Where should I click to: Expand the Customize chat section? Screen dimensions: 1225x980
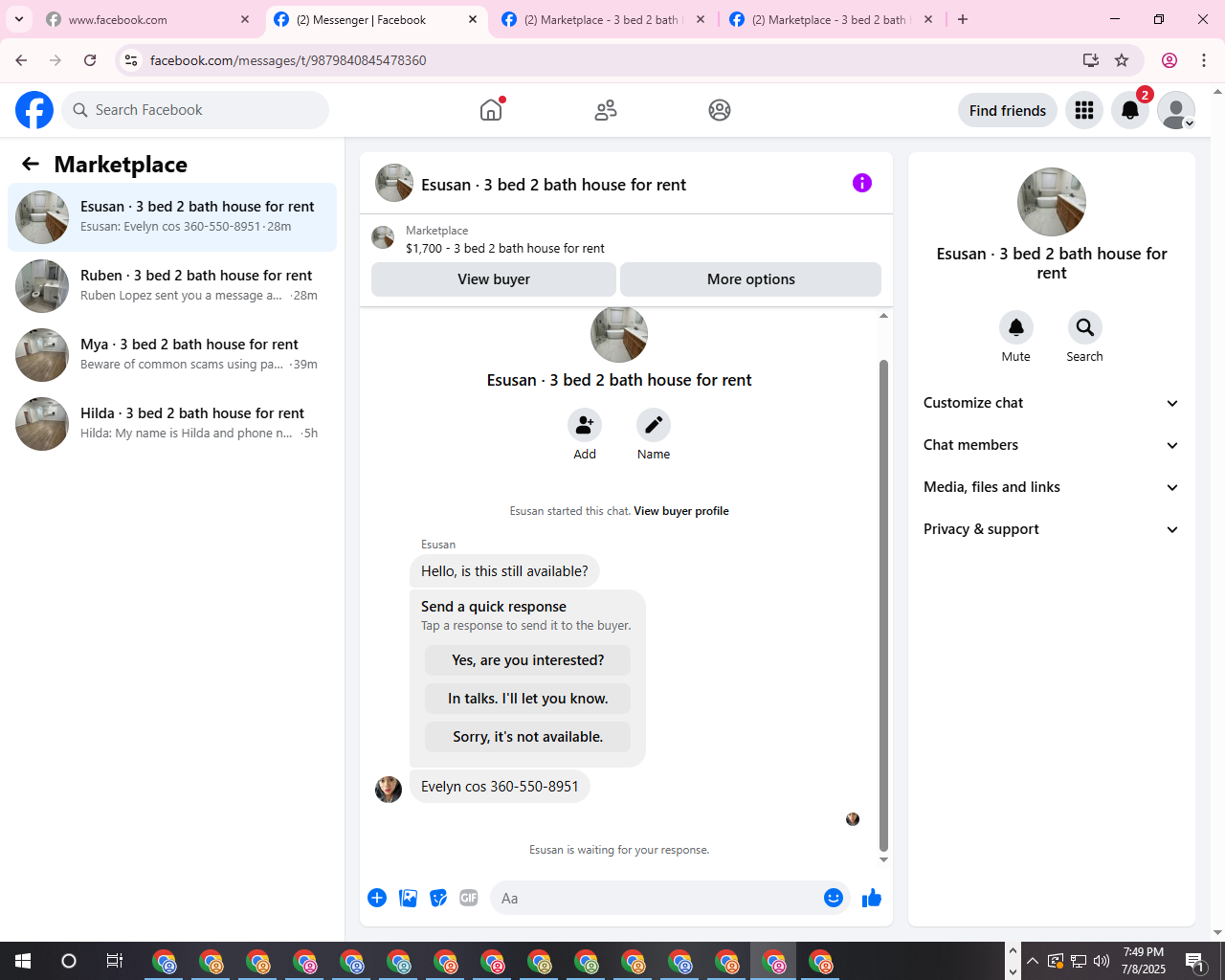(1052, 403)
